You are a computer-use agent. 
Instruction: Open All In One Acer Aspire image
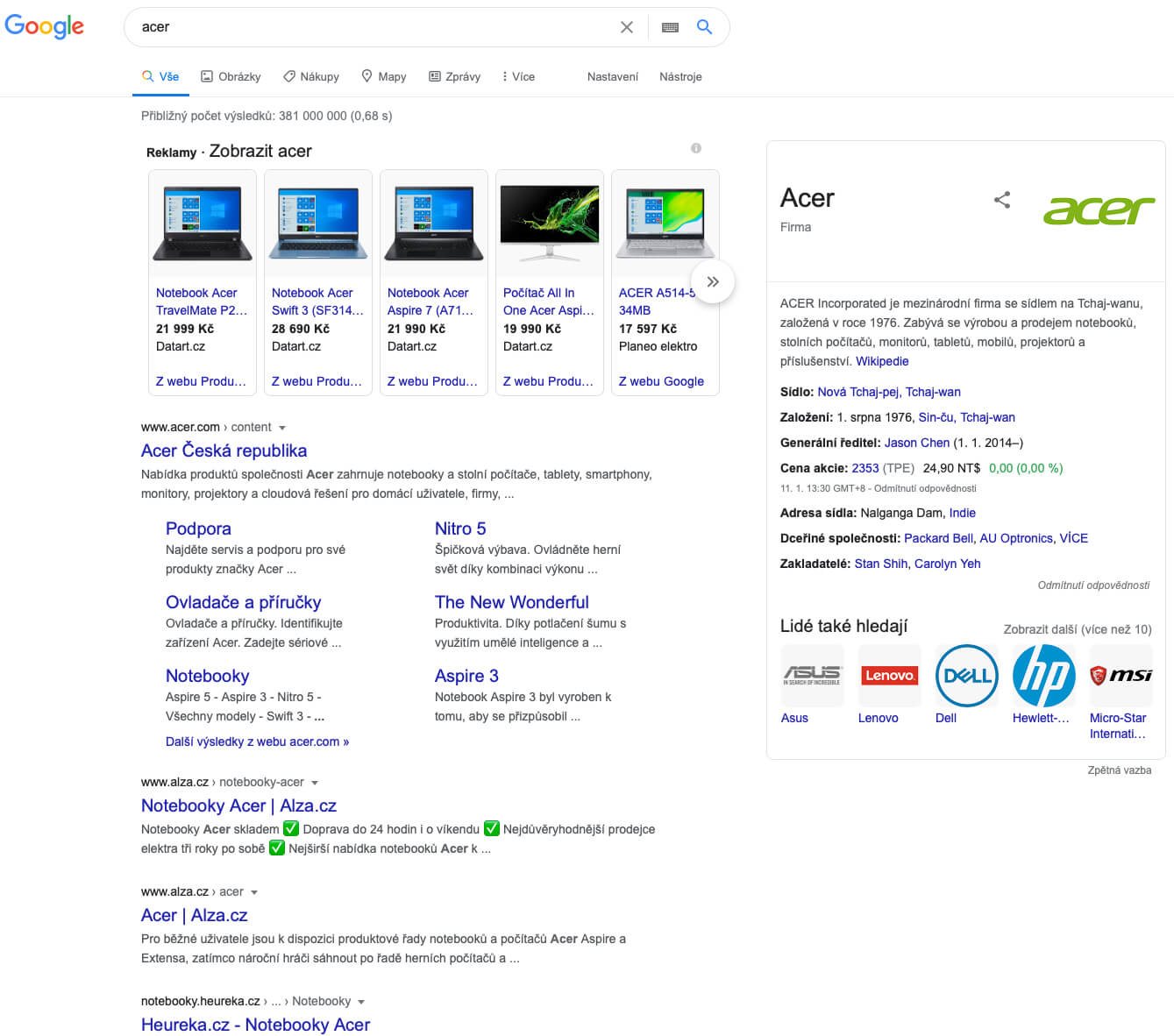coord(550,224)
